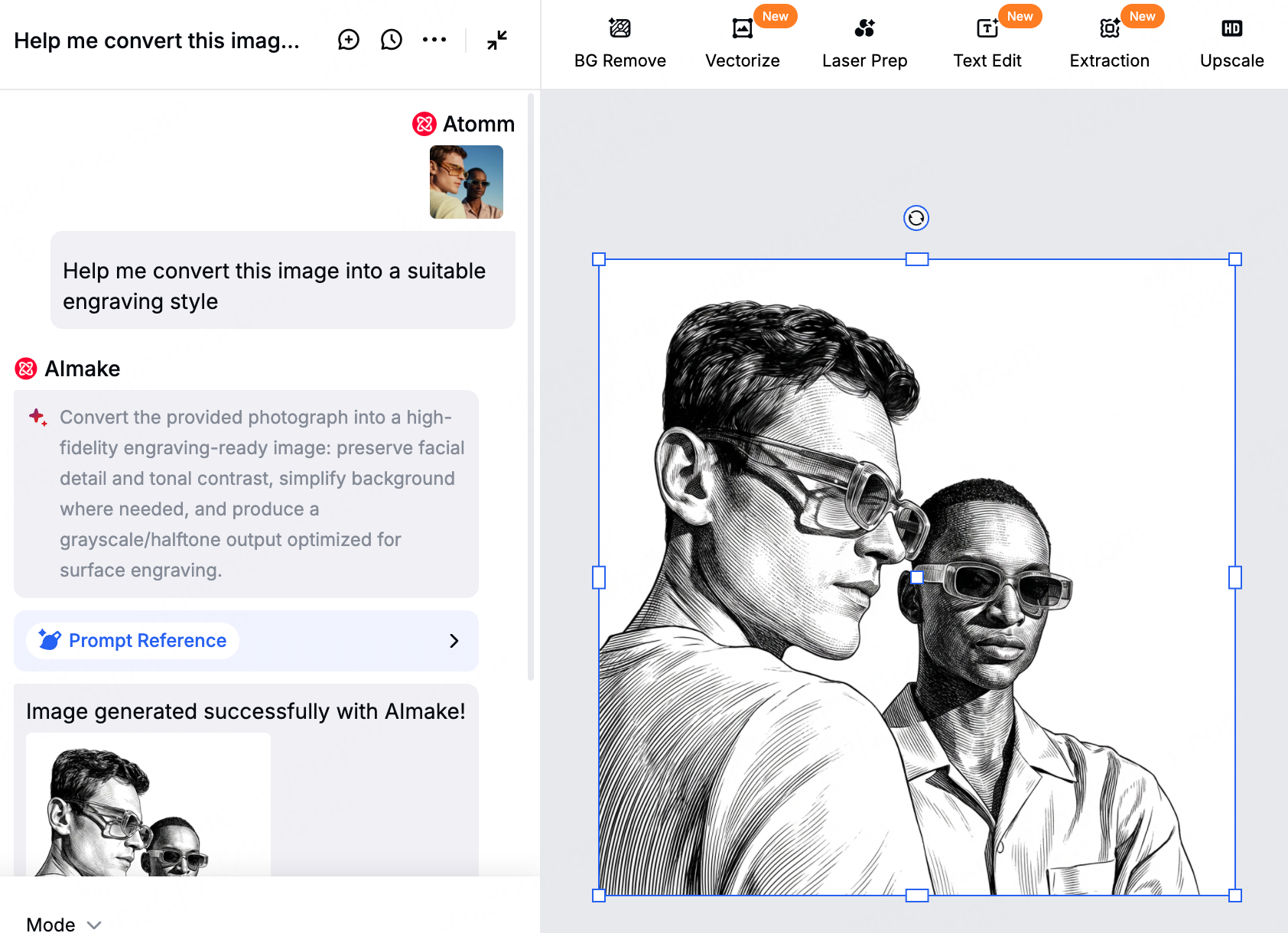Click the rotate handle above the image
Viewport: 1288px width, 933px height.
click(916, 218)
